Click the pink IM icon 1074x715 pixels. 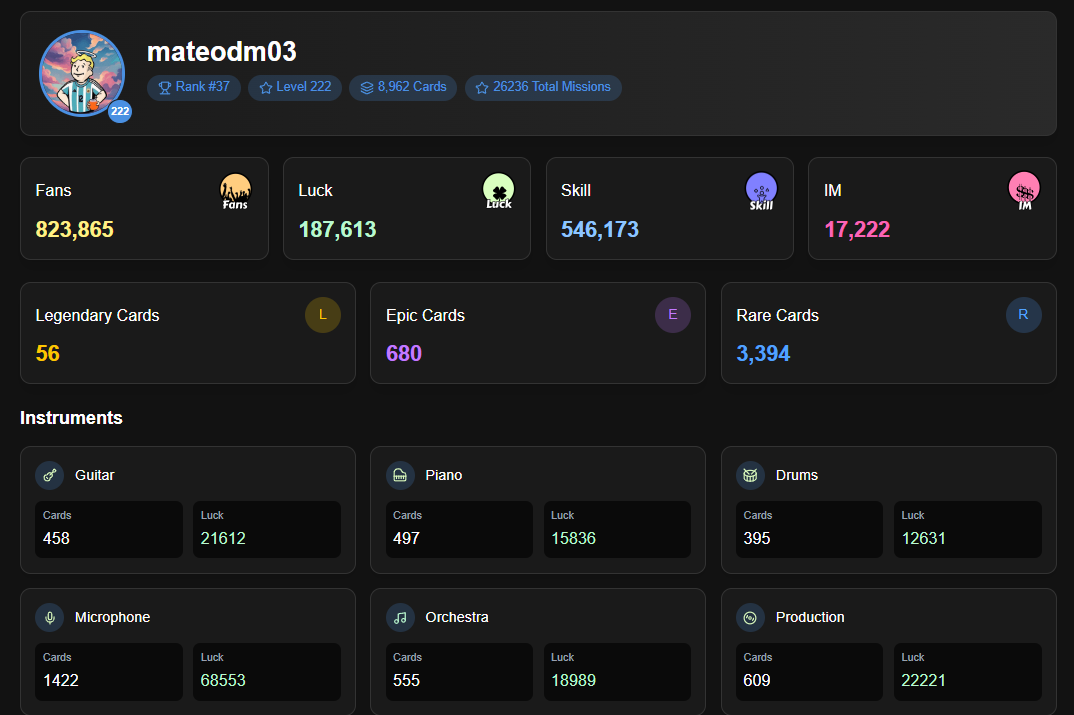tap(1024, 191)
